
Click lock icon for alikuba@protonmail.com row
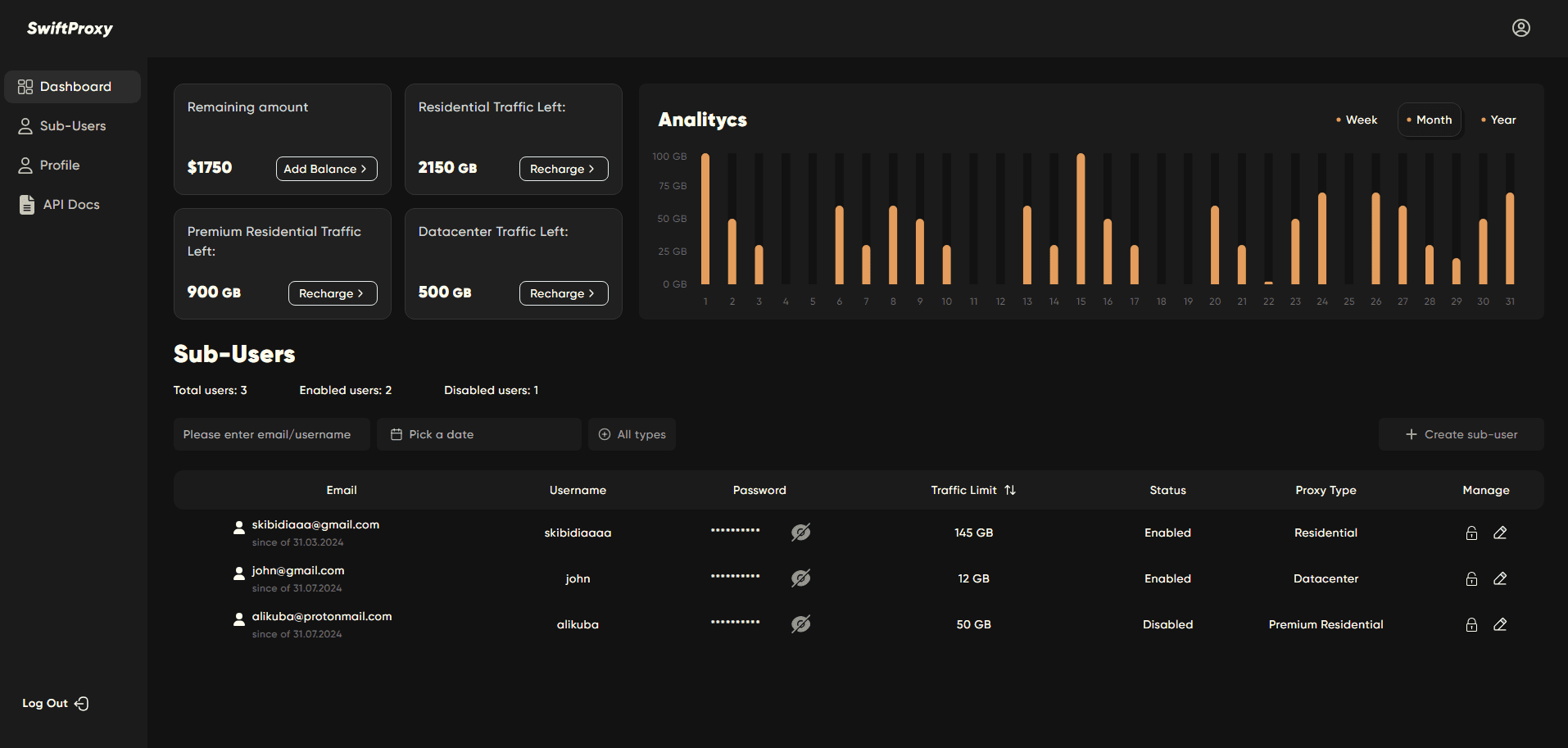tap(1471, 625)
